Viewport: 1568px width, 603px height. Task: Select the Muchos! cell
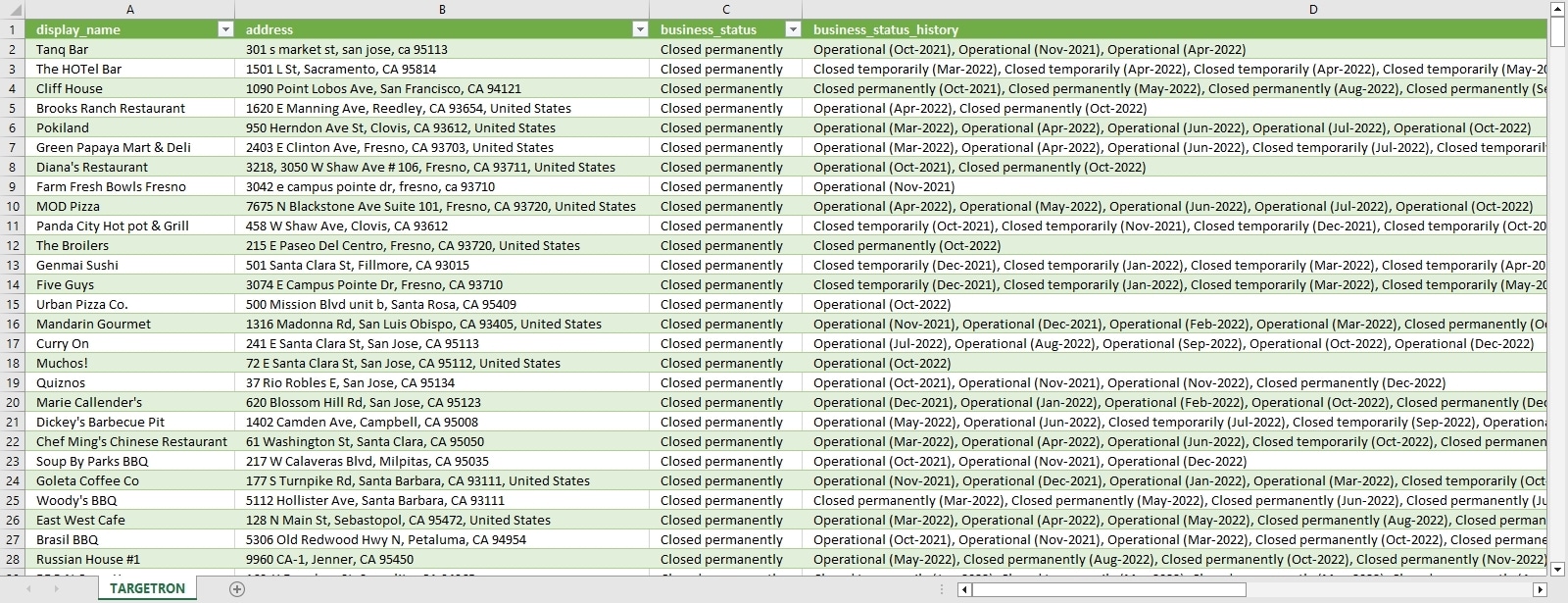(x=130, y=363)
